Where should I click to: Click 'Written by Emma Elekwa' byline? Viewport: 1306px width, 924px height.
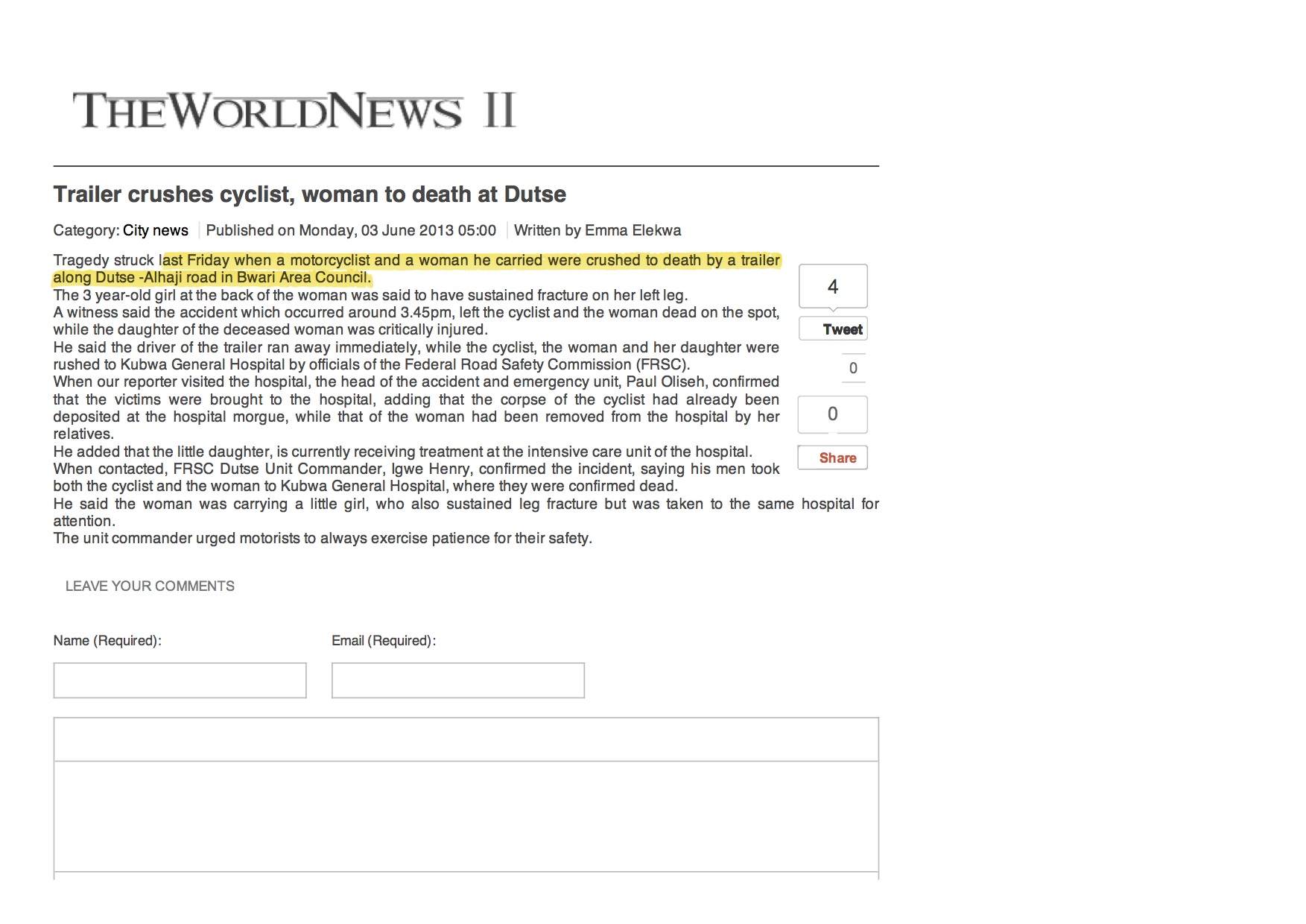pyautogui.click(x=597, y=230)
